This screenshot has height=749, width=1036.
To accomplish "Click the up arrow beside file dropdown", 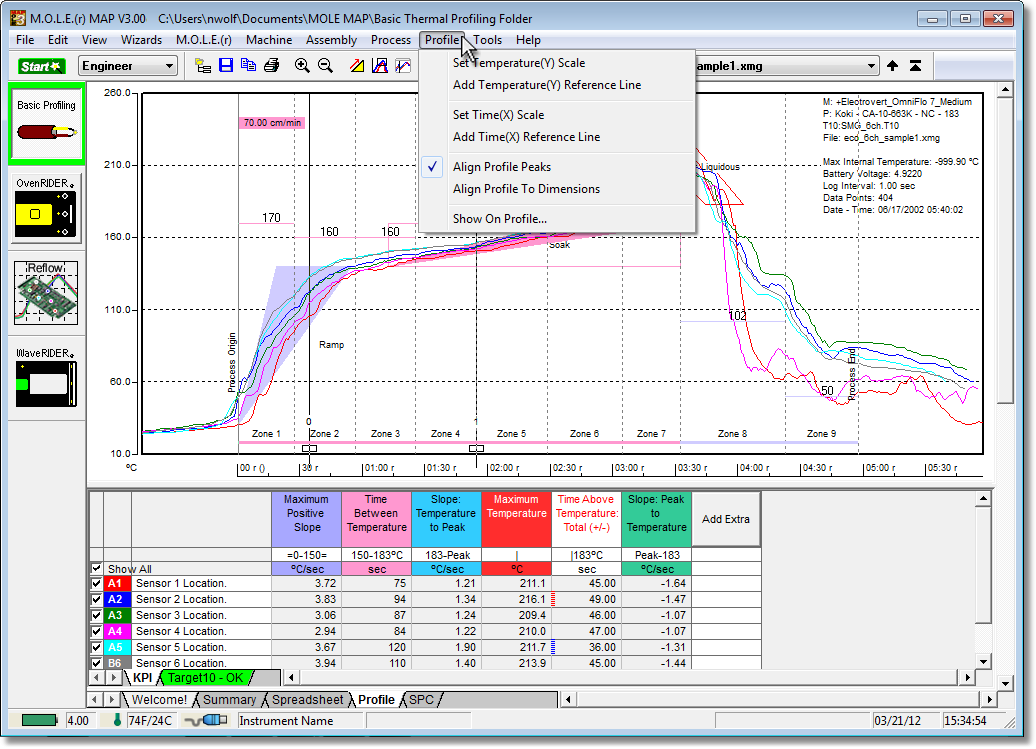I will (x=893, y=65).
